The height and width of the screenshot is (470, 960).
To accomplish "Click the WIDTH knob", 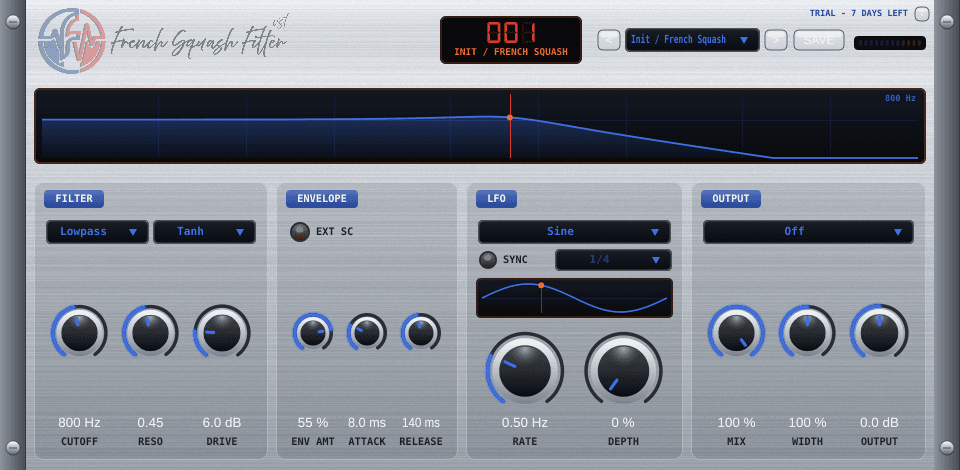I will [808, 333].
